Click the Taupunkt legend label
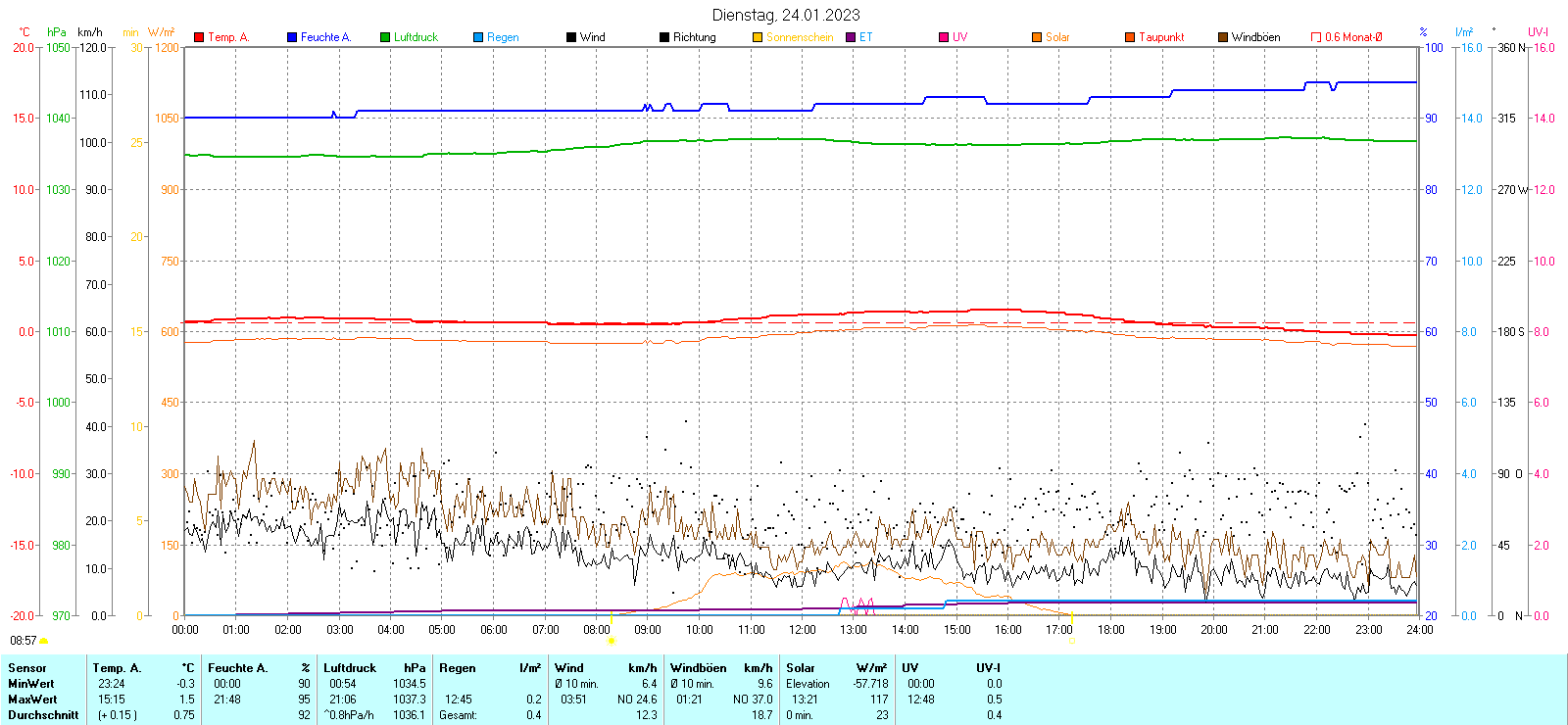The height and width of the screenshot is (725, 1568). [1161, 37]
